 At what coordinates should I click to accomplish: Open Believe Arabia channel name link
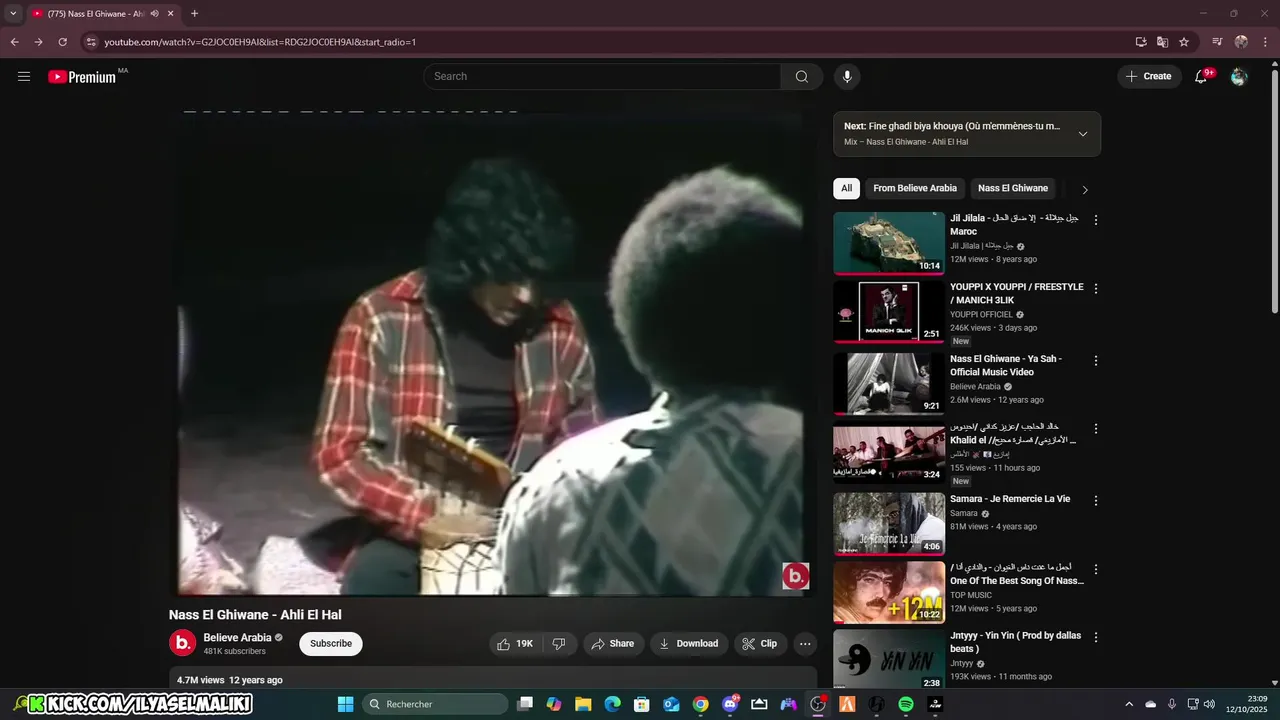pyautogui.click(x=237, y=637)
